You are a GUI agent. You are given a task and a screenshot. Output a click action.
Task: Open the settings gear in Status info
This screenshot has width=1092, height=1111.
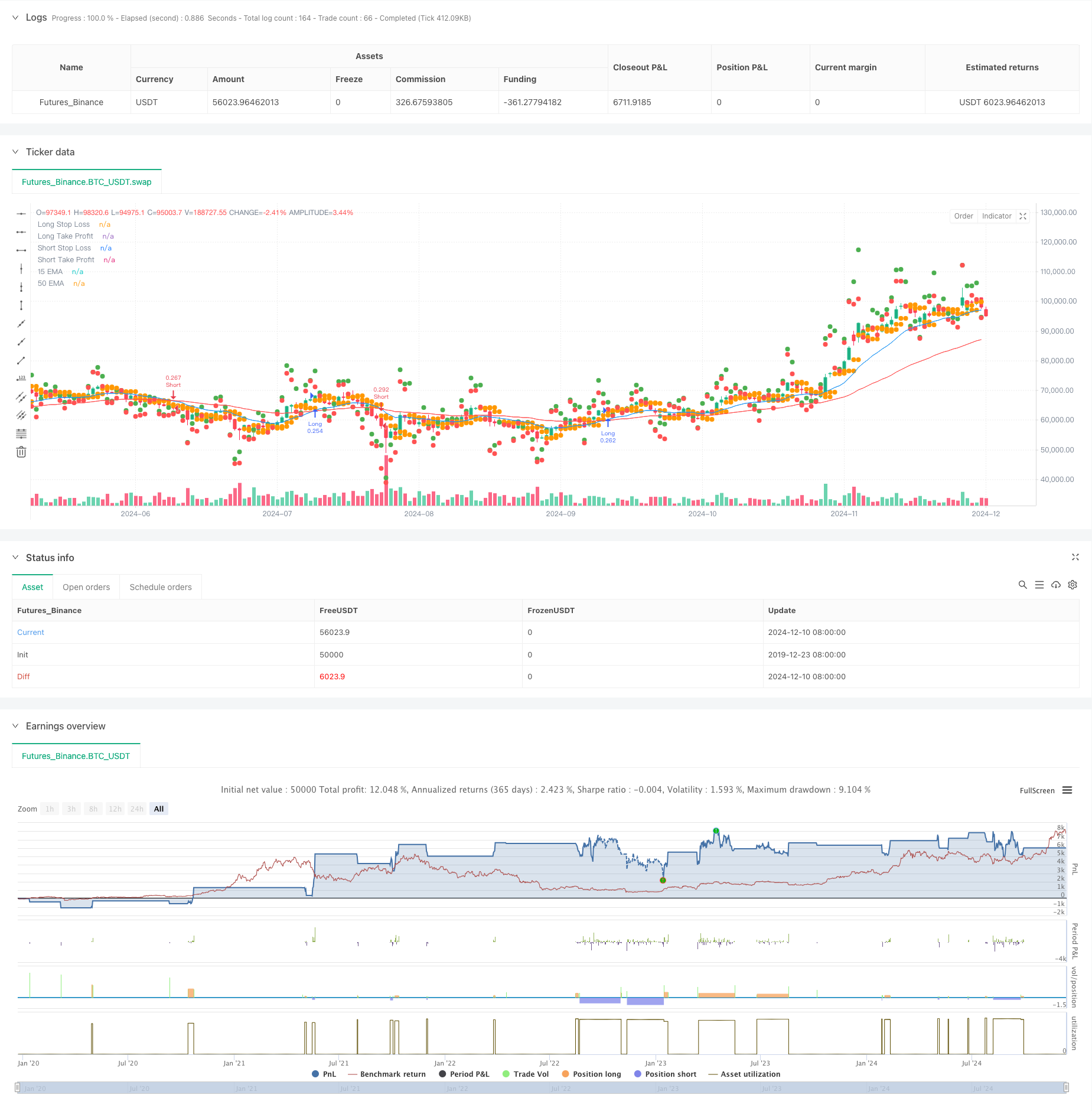coord(1073,585)
